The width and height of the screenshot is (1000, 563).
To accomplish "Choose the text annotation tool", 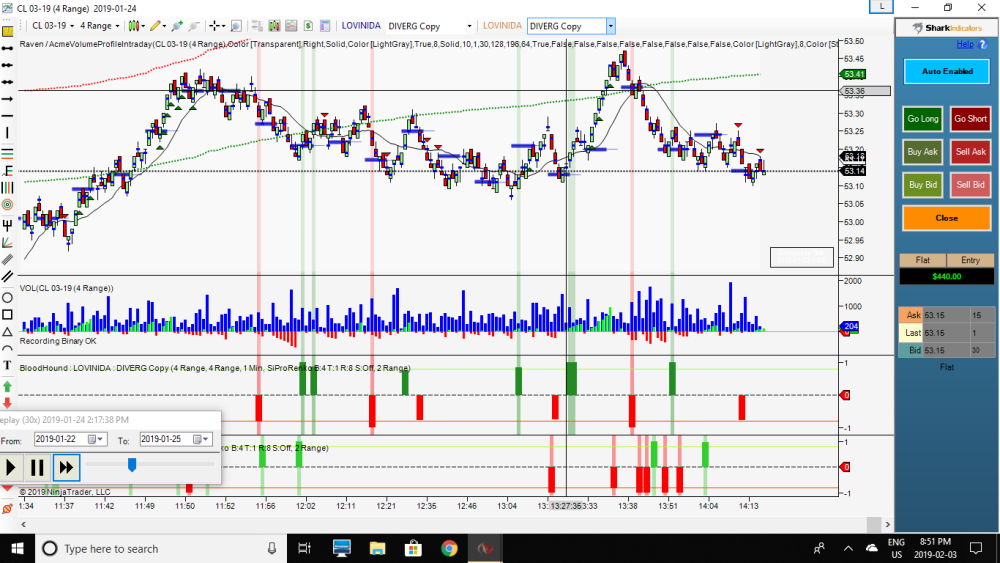I will tap(8, 366).
